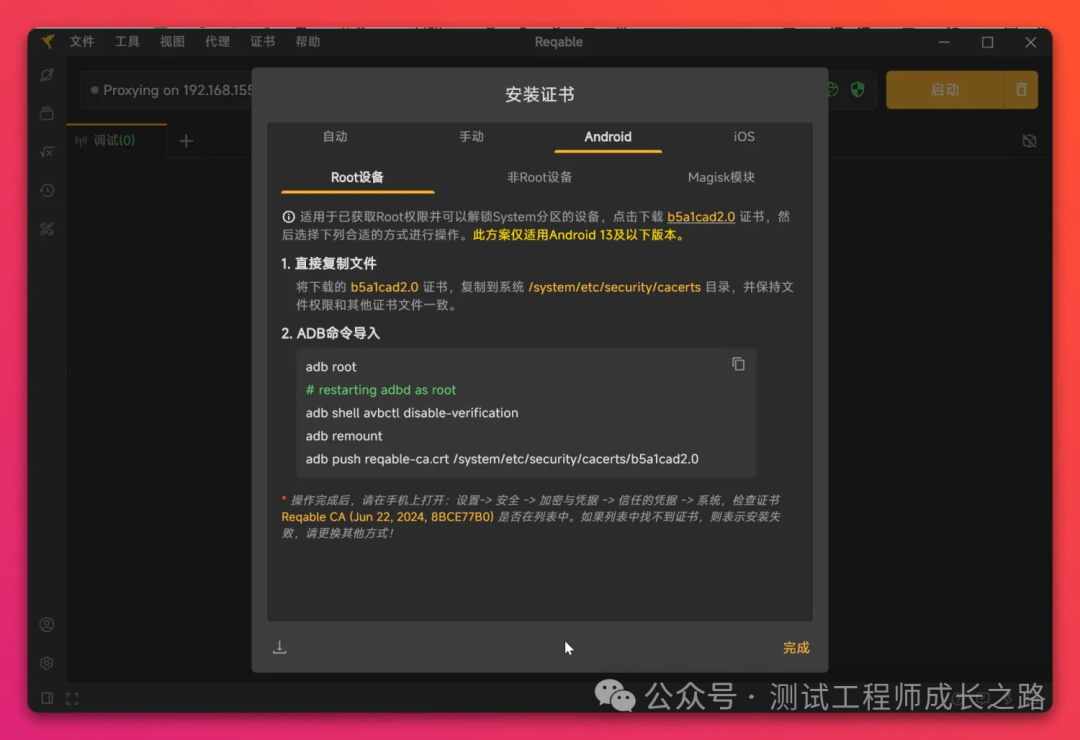This screenshot has width=1080, height=740.
Task: Open the script (√x) sidebar icon
Action: 47,152
